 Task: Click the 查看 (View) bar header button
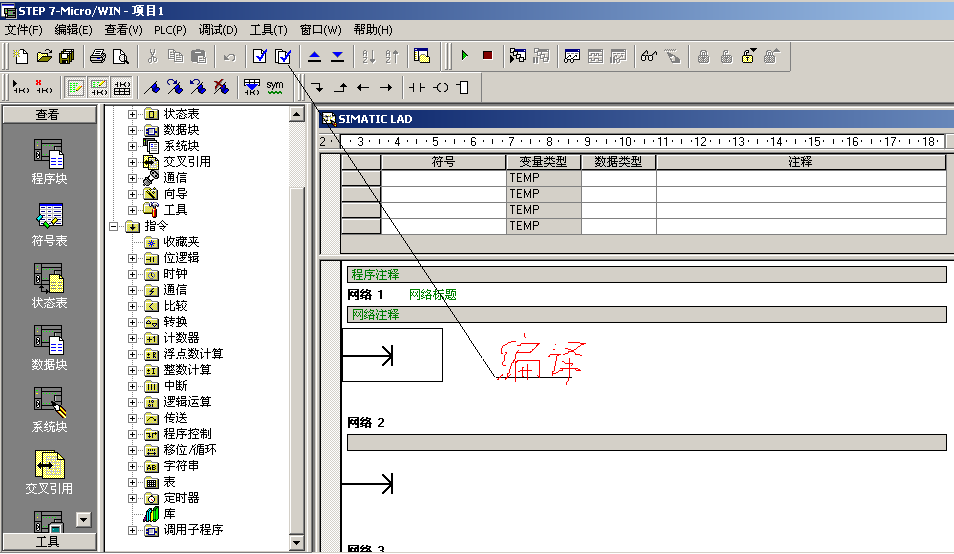(x=48, y=115)
